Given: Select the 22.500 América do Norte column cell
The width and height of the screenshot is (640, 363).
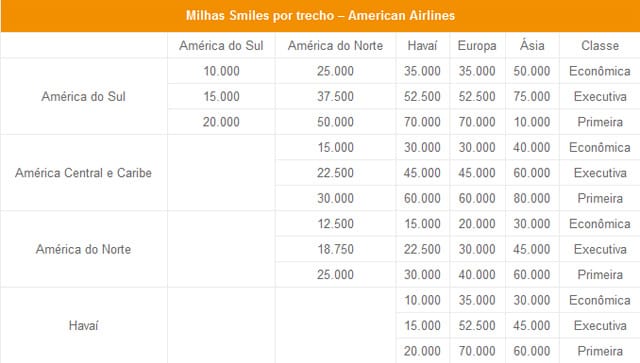Looking at the screenshot, I should (336, 173).
